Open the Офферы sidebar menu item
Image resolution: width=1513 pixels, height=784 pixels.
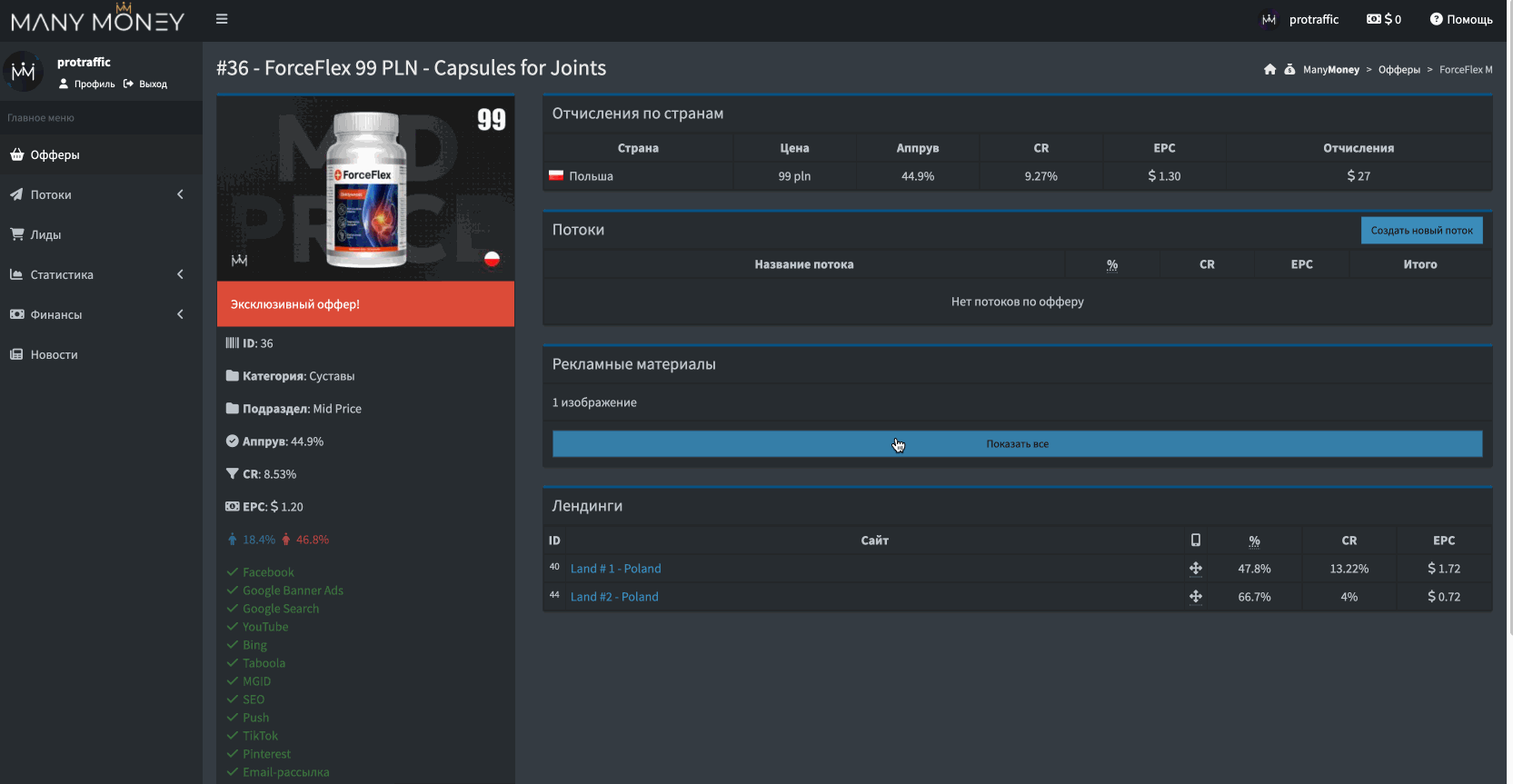(101, 154)
